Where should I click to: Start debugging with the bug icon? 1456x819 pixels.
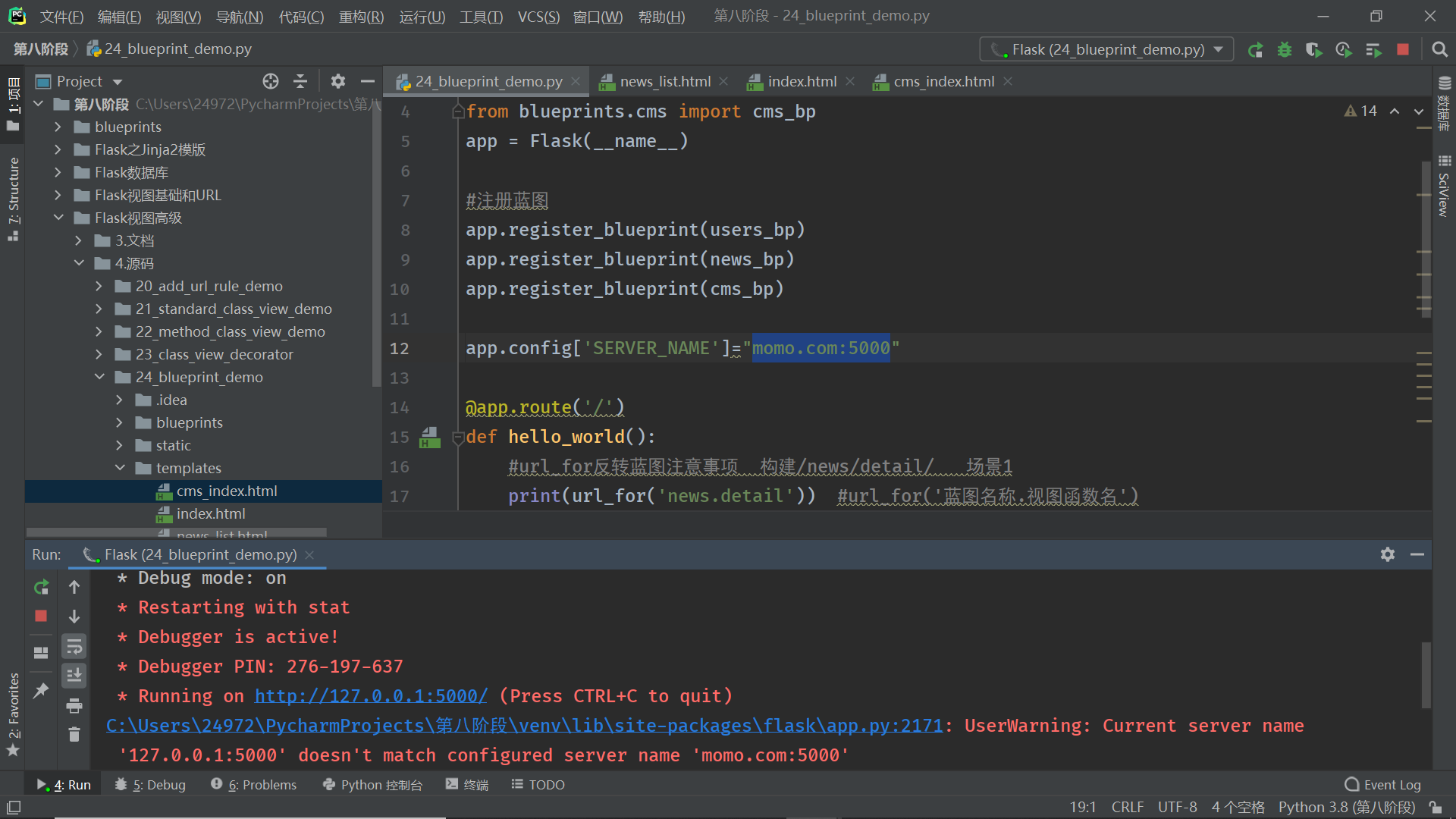coord(1285,50)
